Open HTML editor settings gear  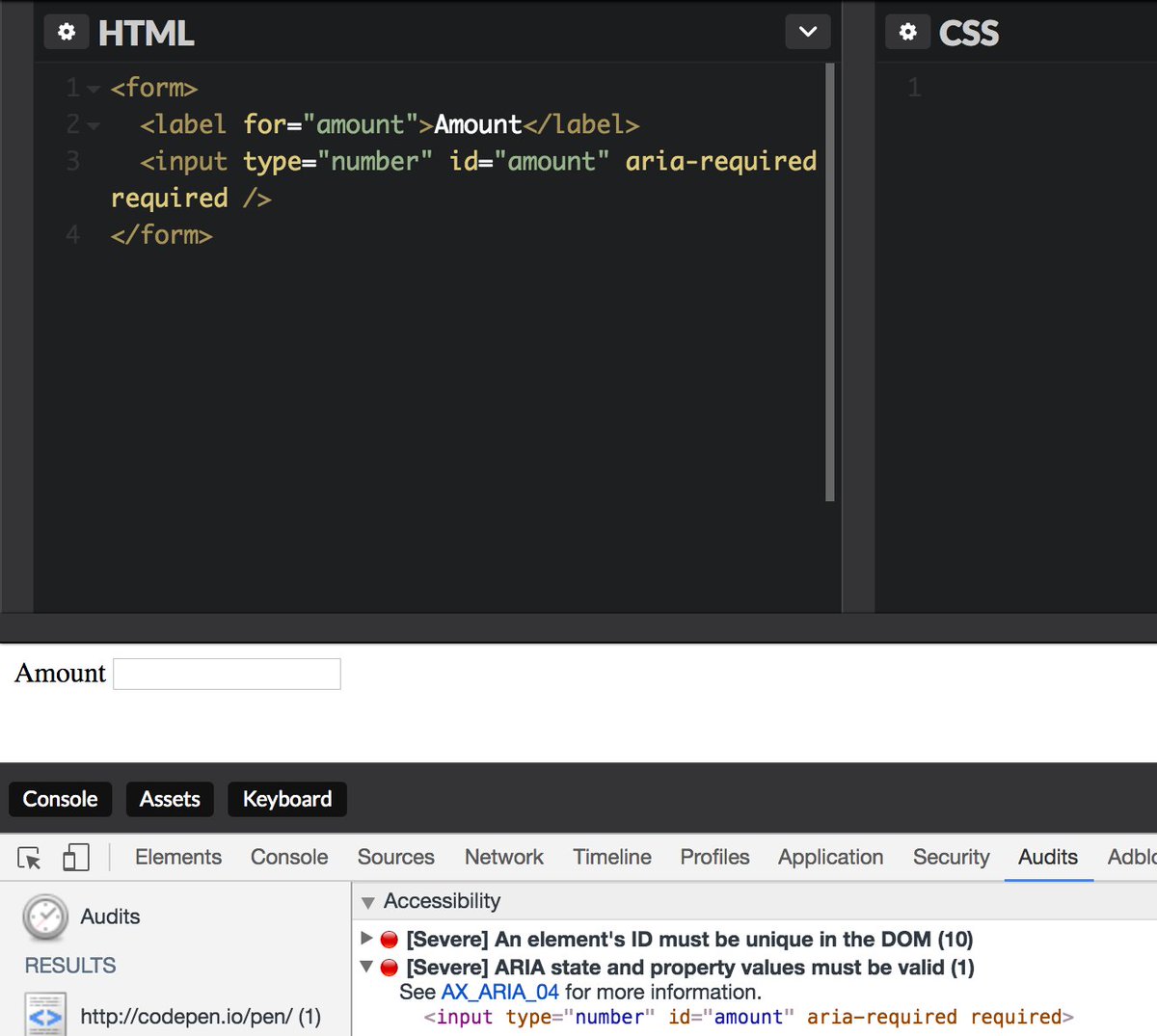pos(67,33)
